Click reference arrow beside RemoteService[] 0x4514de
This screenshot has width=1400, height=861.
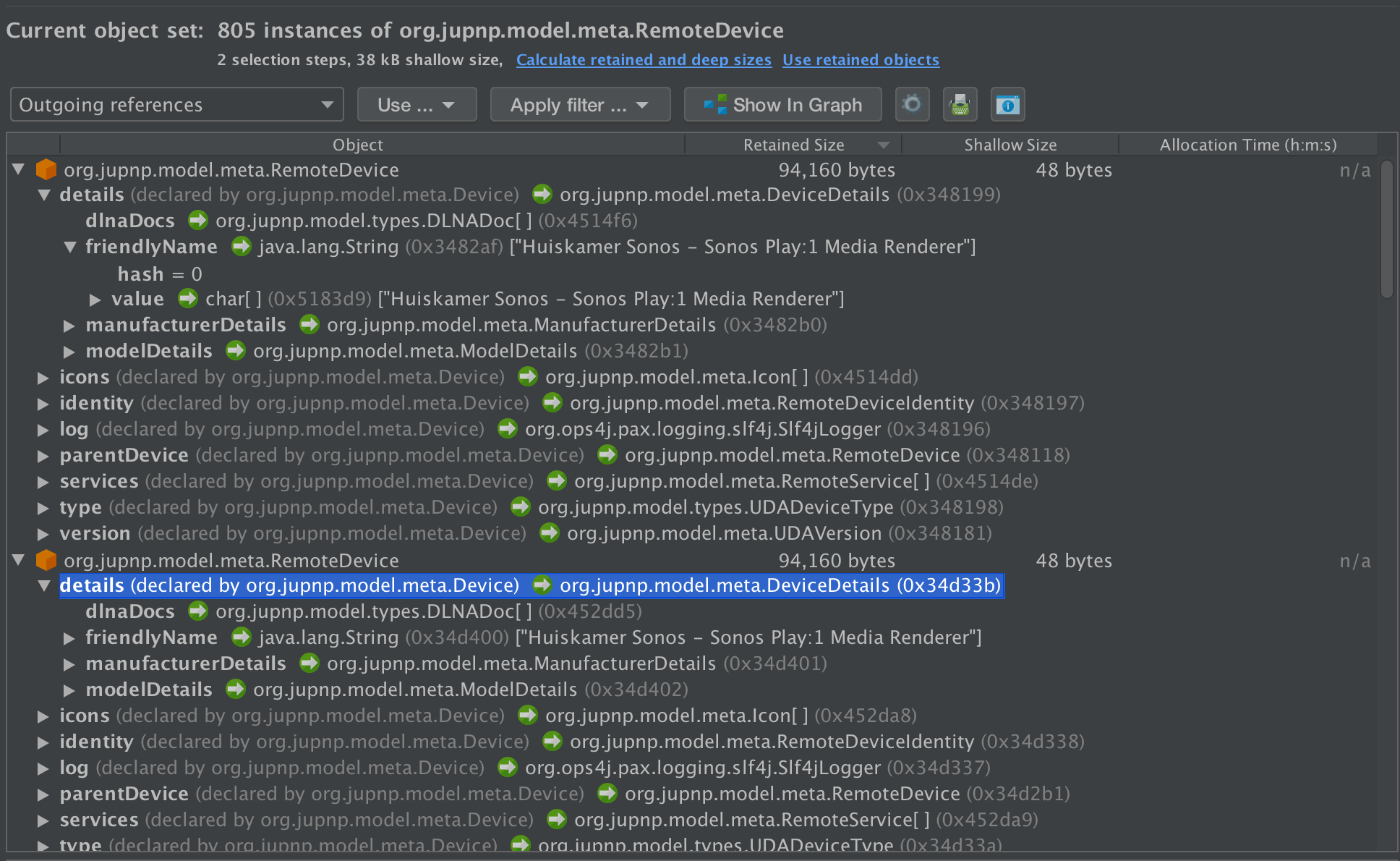[x=557, y=480]
